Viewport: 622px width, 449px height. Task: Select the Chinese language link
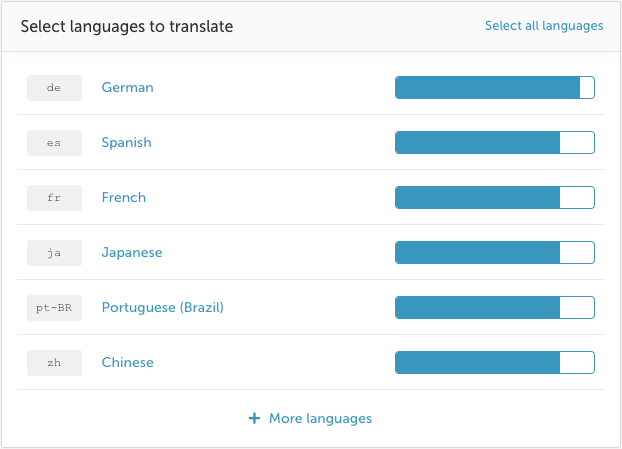pos(127,363)
